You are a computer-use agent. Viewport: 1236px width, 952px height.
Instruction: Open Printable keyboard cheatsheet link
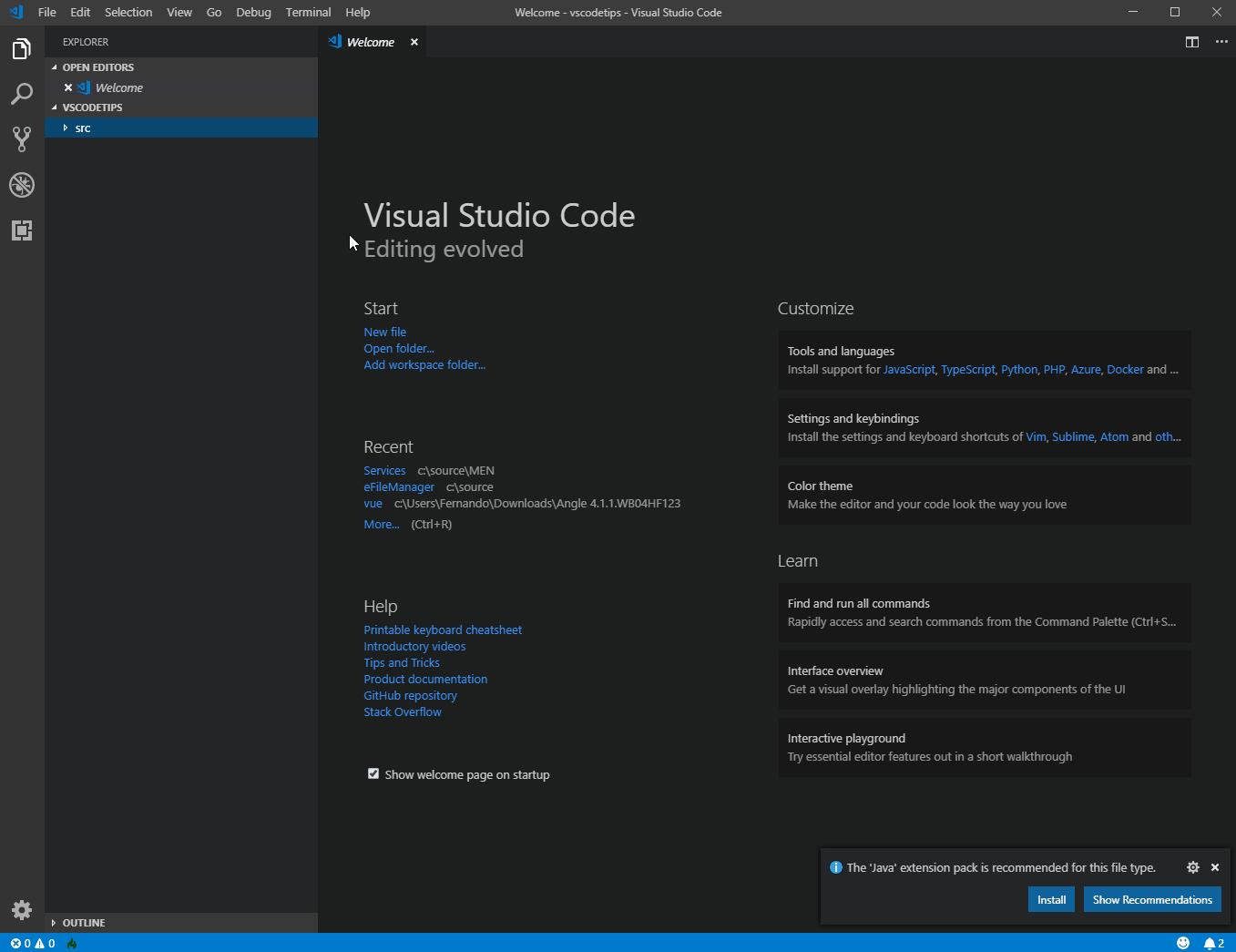point(443,630)
